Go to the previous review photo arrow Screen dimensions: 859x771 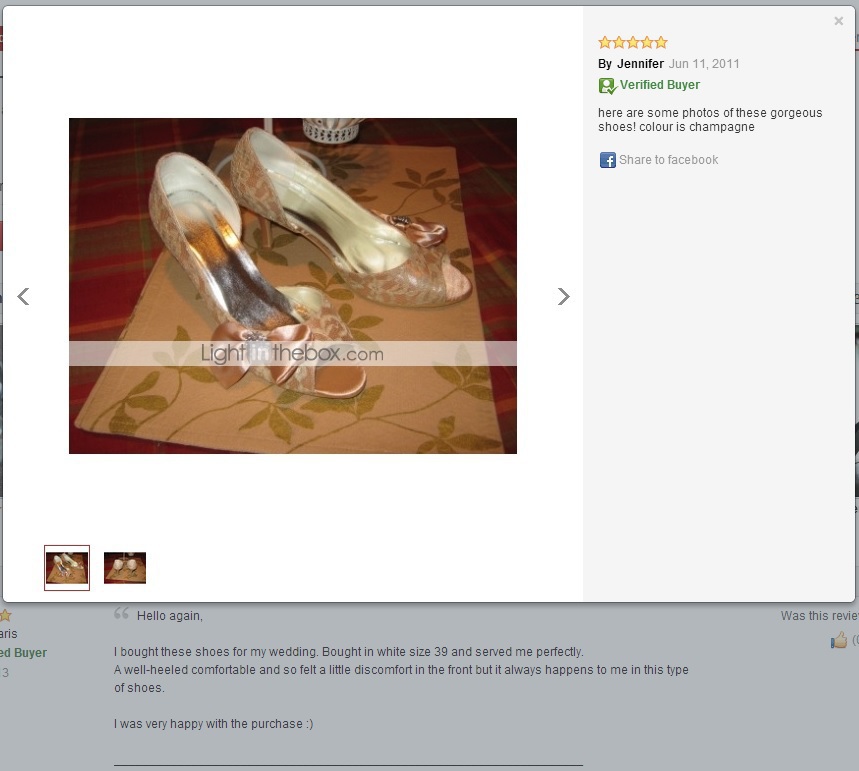point(23,296)
